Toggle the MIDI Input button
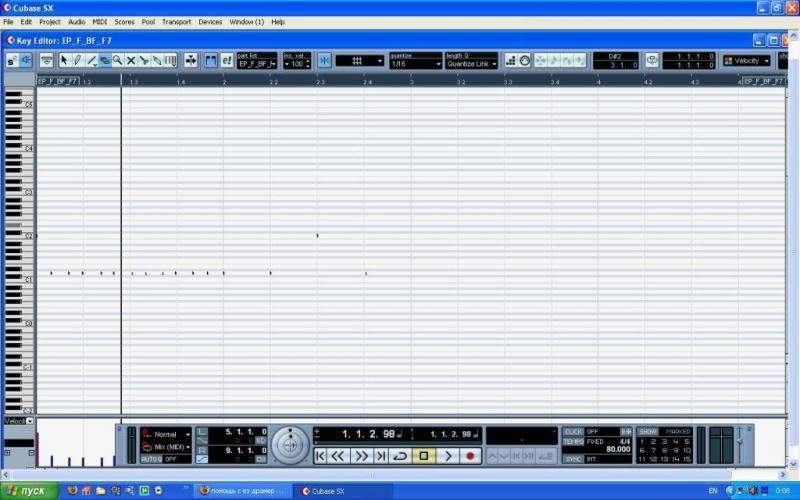Viewport: 800px width, 500px height. pyautogui.click(x=524, y=61)
